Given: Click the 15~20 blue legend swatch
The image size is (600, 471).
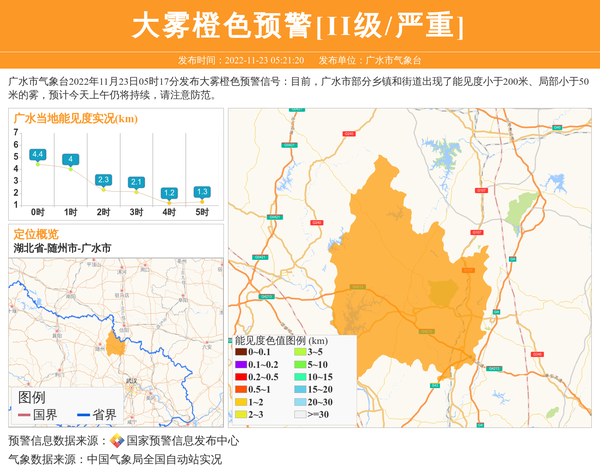Looking at the screenshot, I should (300, 390).
